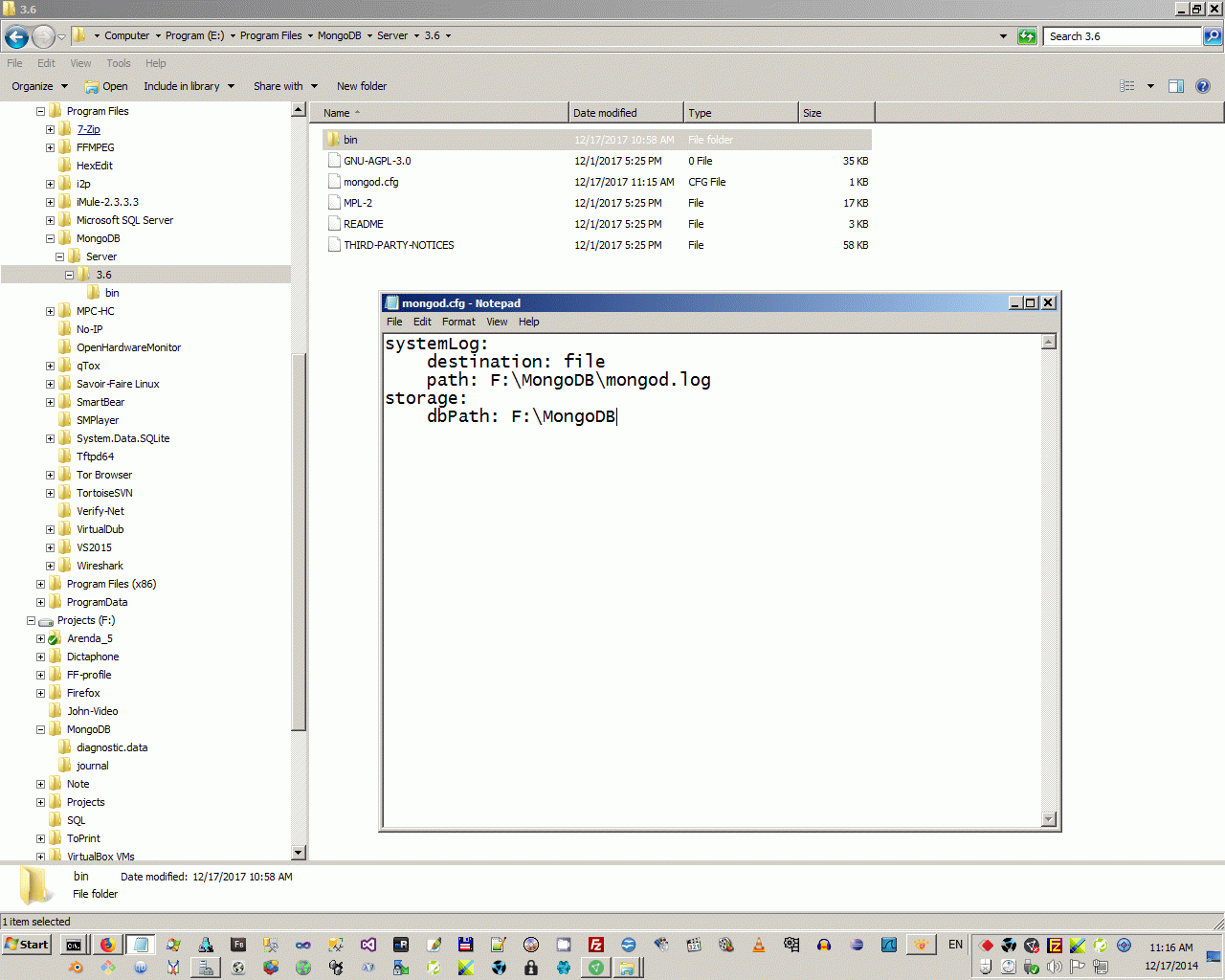Open the address bar history dropdown
Image resolution: width=1225 pixels, height=980 pixels.
point(1003,36)
